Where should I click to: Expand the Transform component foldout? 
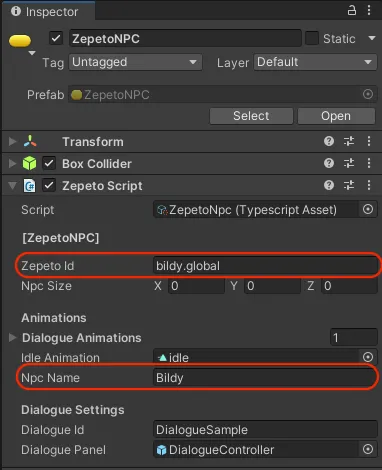click(x=12, y=141)
